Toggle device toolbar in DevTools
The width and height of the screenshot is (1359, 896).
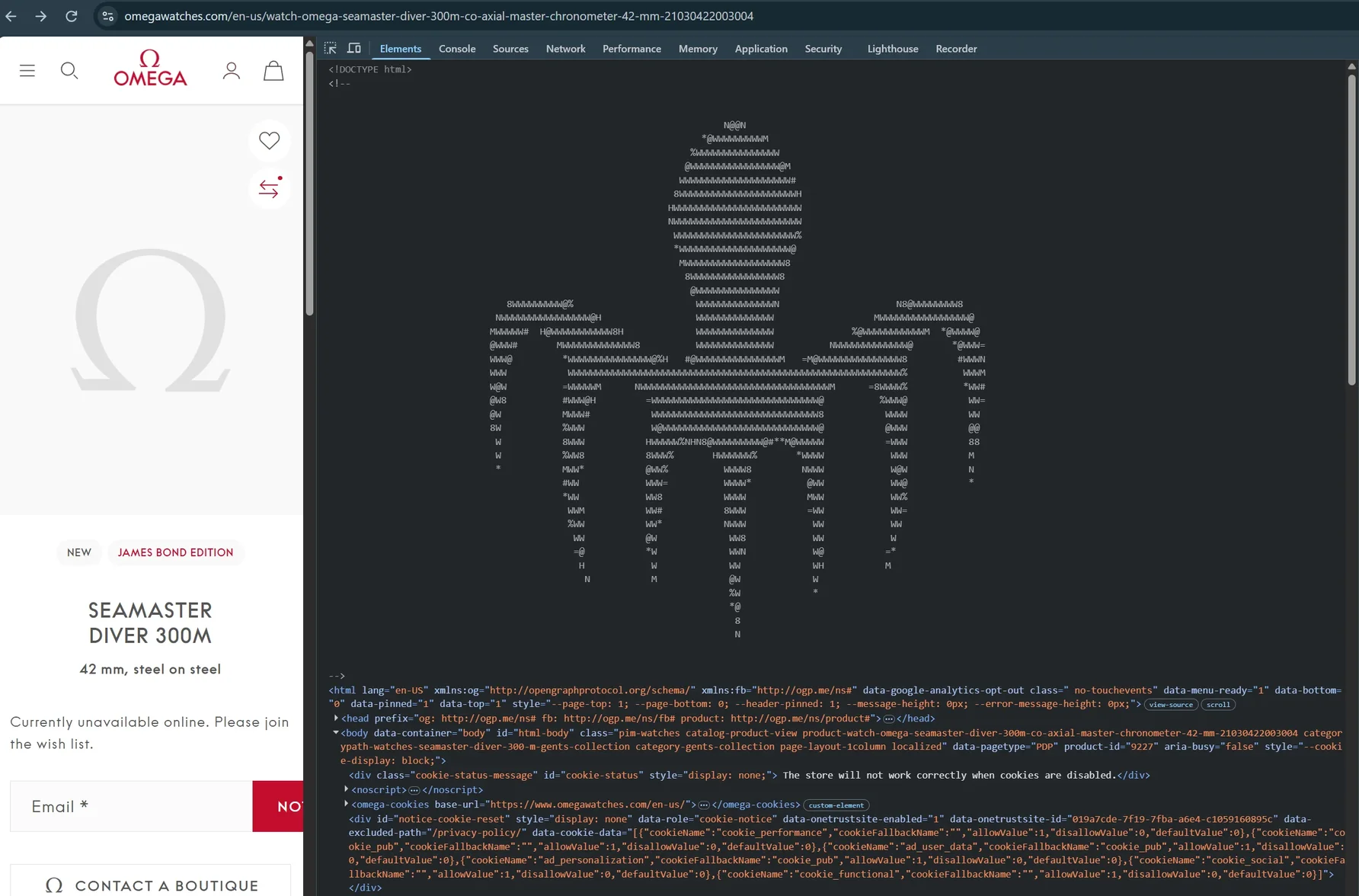point(354,48)
